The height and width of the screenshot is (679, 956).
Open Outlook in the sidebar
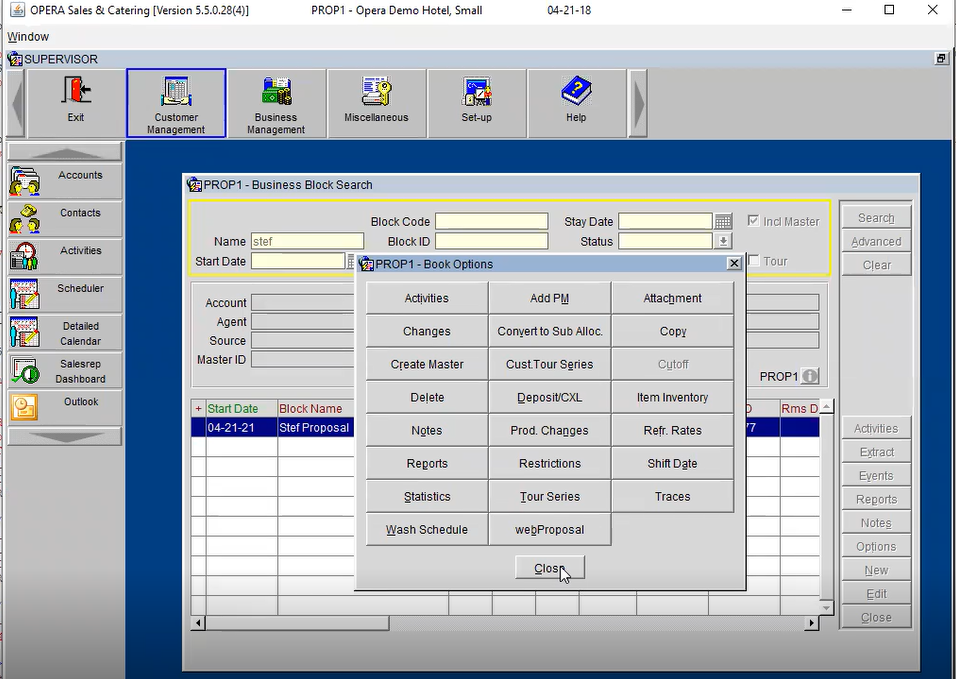65,407
